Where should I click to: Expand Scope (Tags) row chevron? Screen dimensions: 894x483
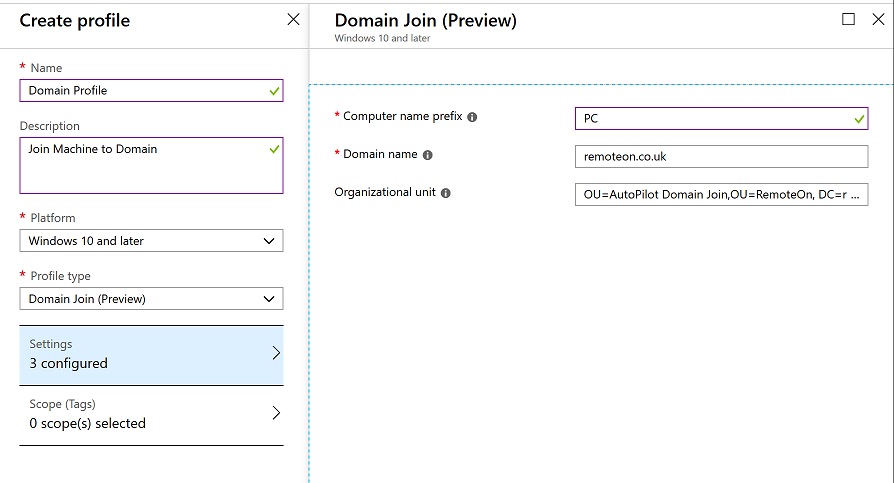(x=276, y=413)
